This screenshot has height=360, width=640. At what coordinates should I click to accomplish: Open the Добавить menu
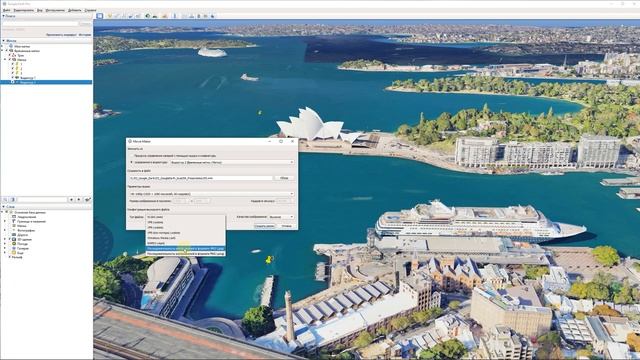[x=74, y=10]
